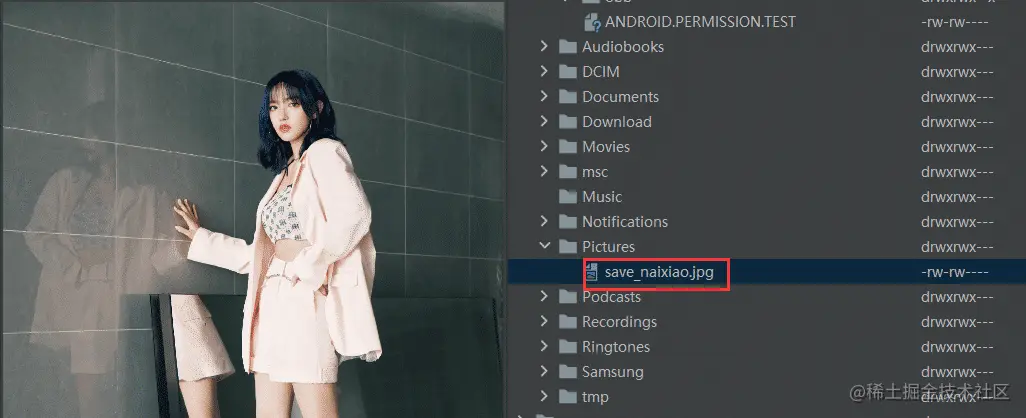Select the Audiobooks folder label

pyautogui.click(x=623, y=46)
